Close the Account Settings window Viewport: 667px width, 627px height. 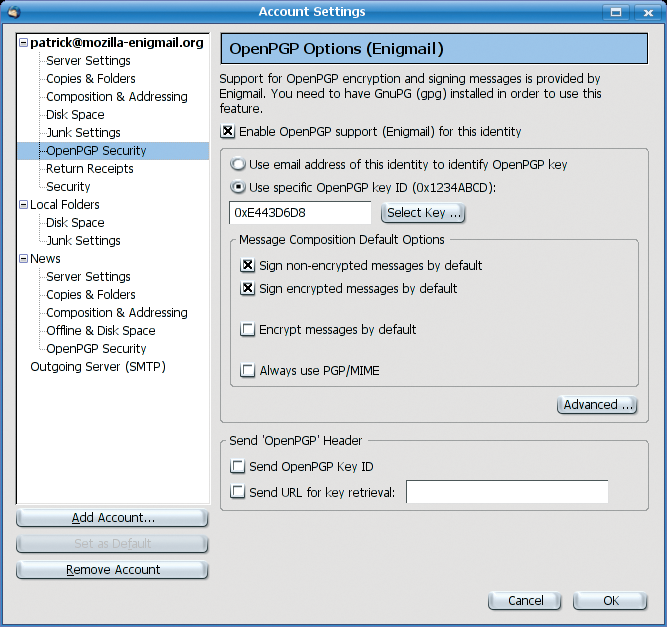[648, 12]
